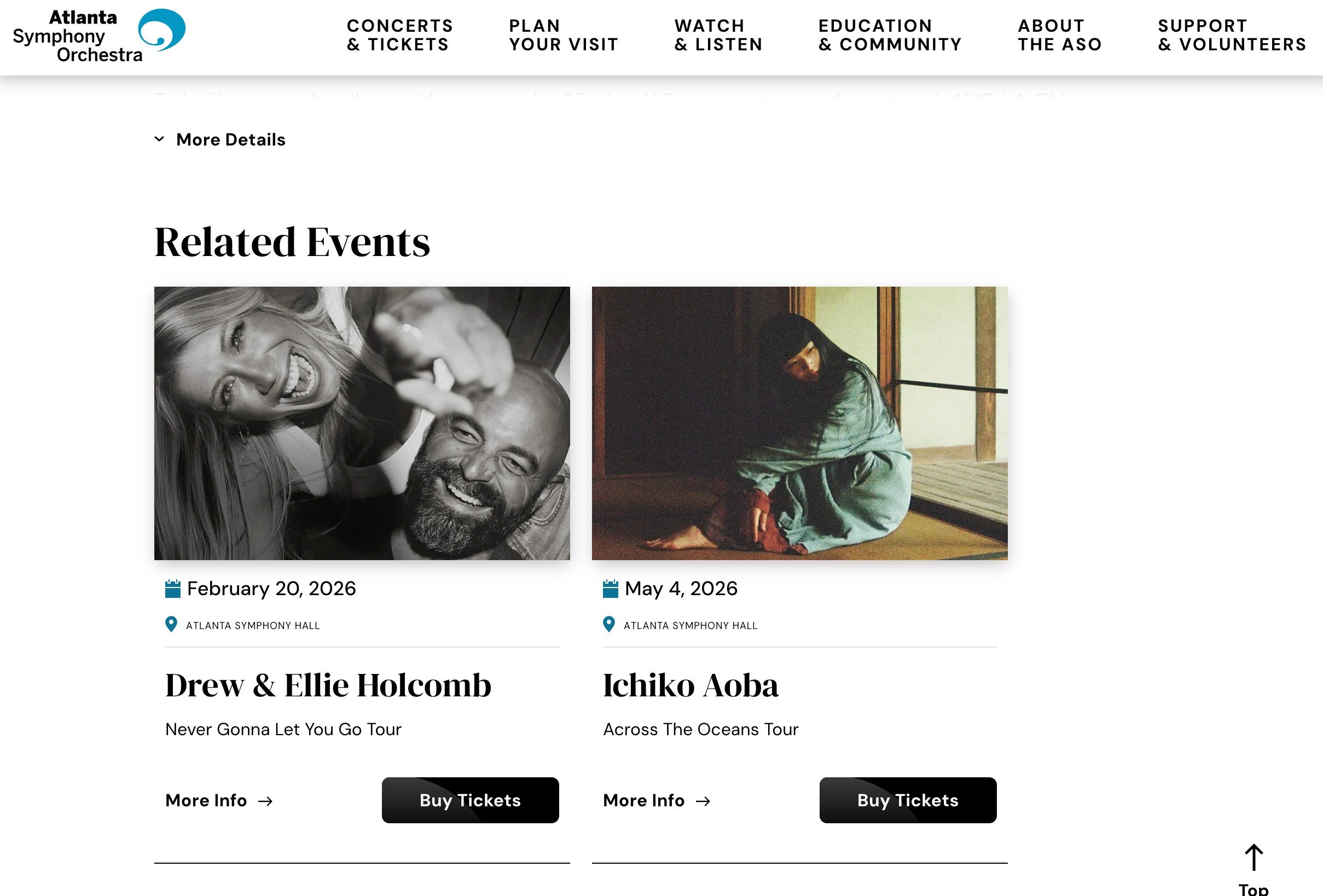
Task: Follow the Ichiko Aoba title link
Action: (690, 685)
